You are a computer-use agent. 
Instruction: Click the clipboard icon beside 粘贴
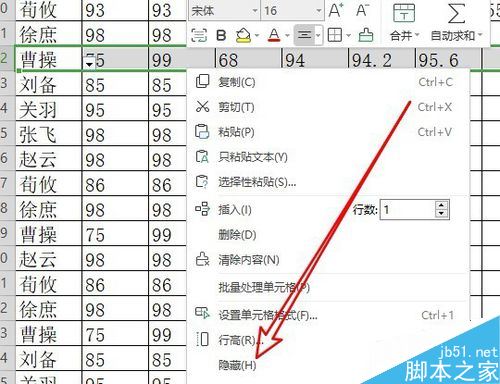(202, 131)
